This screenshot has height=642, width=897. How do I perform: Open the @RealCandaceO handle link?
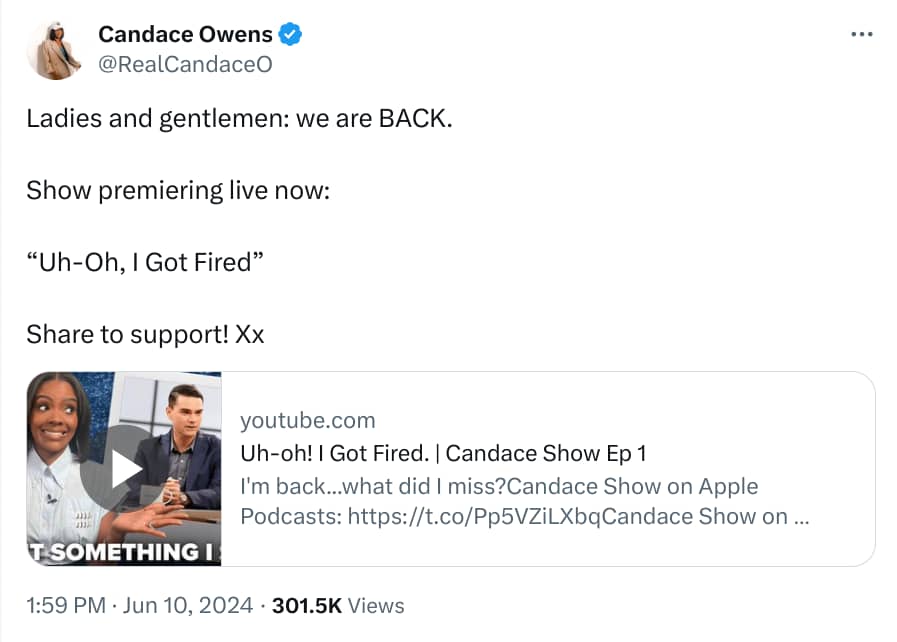pos(185,64)
